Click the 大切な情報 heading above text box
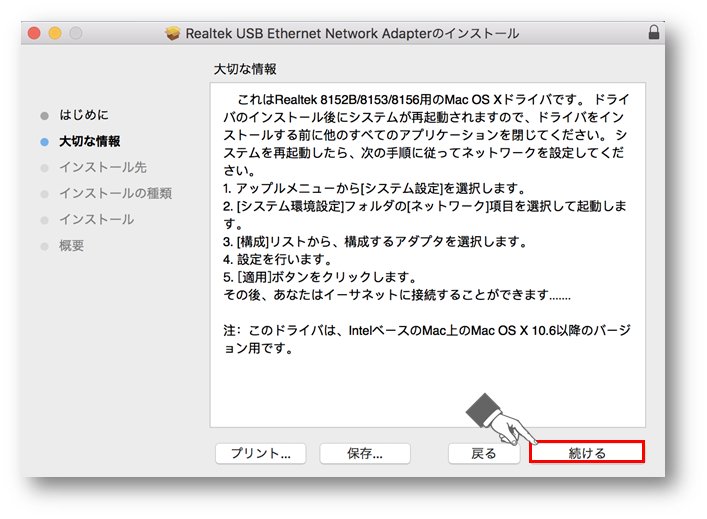707x519 pixels. tap(245, 69)
